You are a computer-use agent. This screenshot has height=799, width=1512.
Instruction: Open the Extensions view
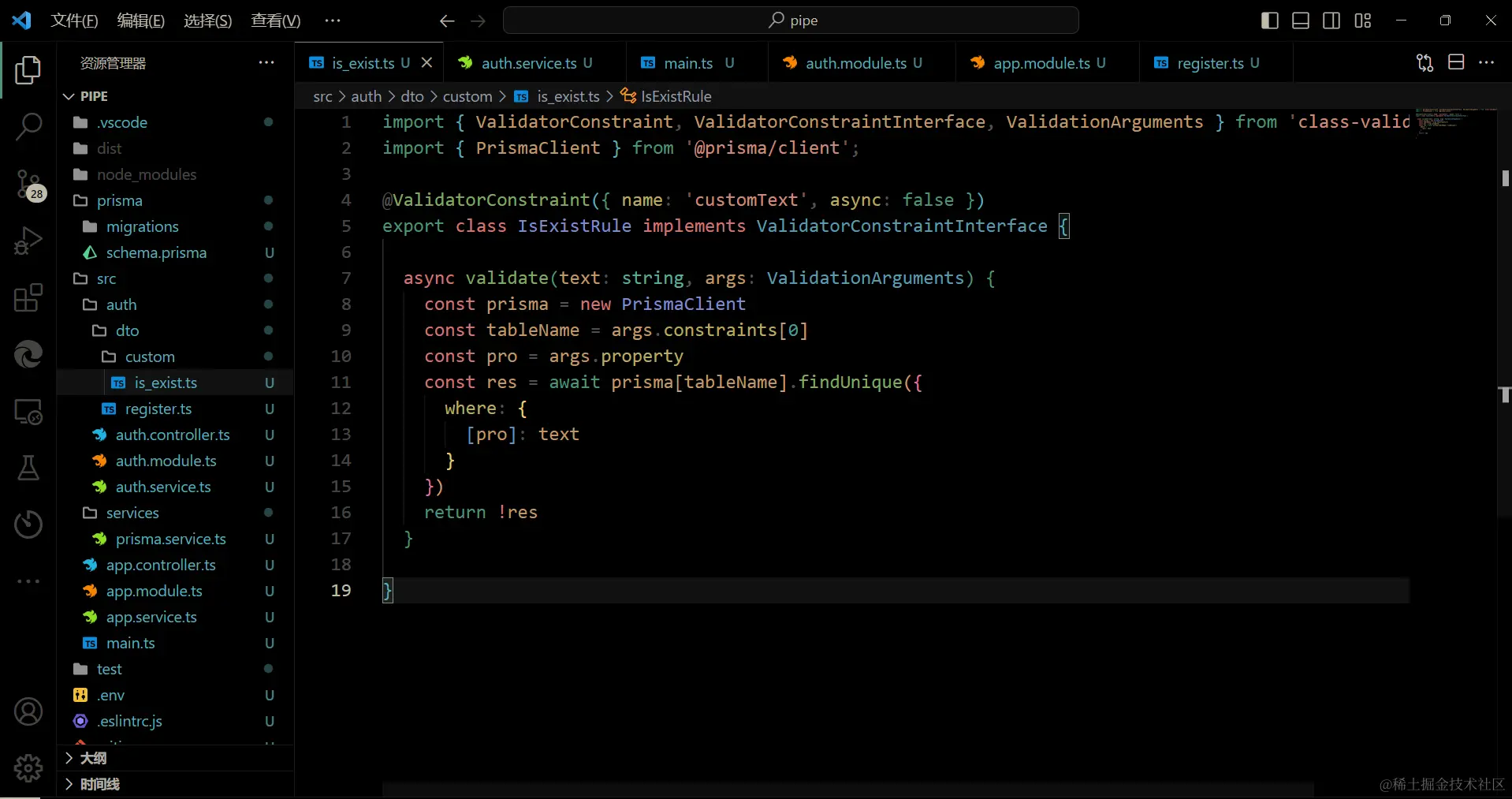point(28,297)
